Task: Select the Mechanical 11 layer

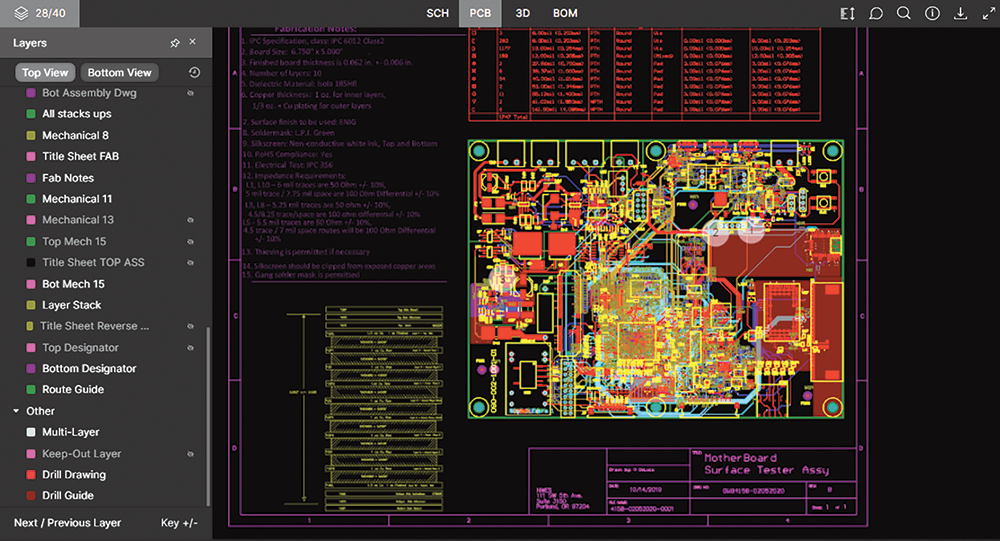Action: [77, 199]
